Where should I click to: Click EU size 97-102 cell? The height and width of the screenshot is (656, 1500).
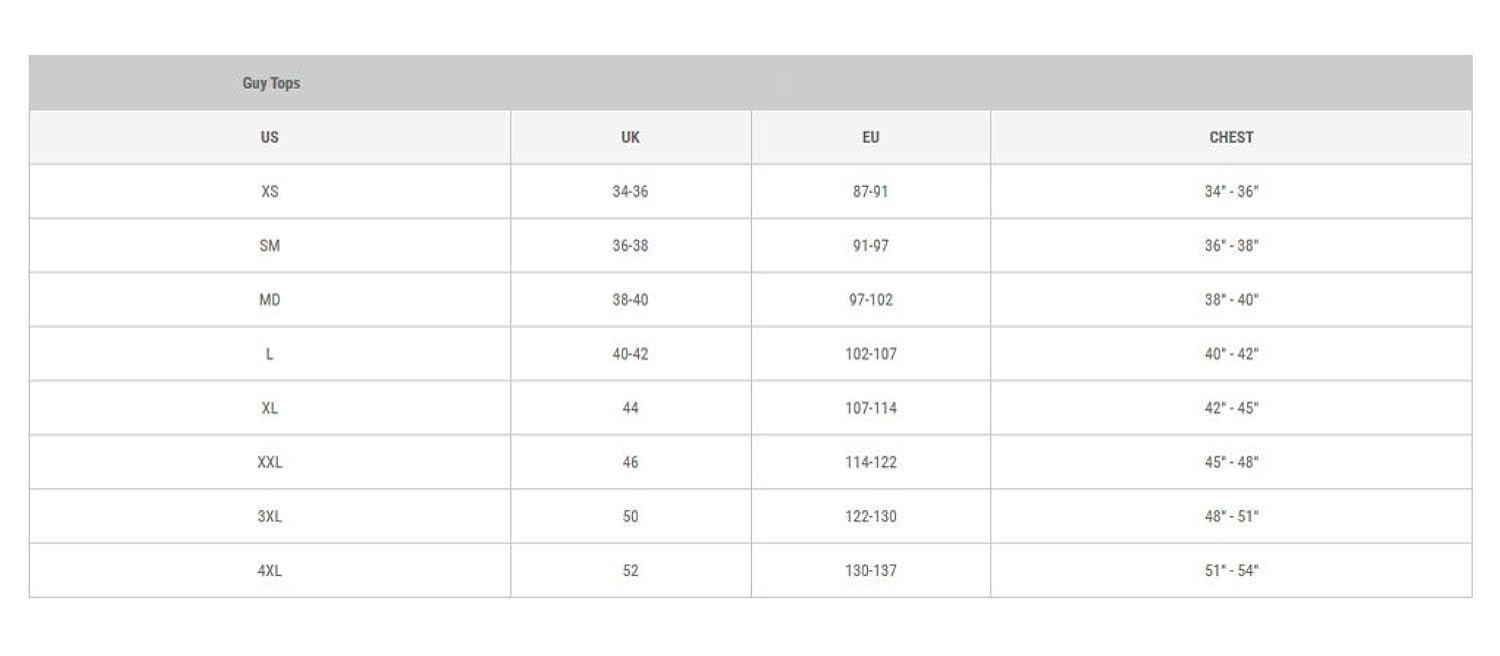(871, 299)
